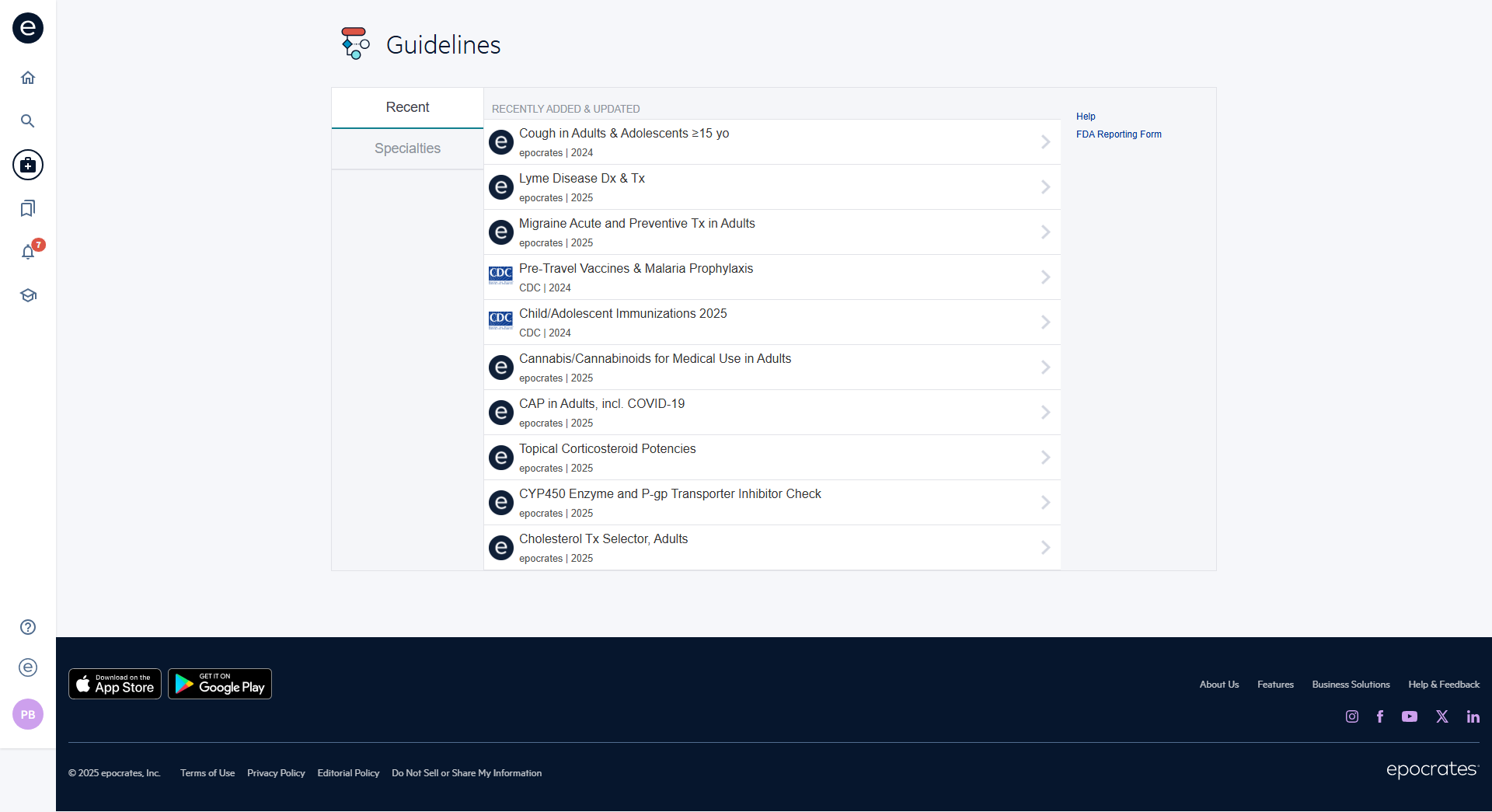Click the Download on App Store badge
The width and height of the screenshot is (1492, 812).
coord(115,684)
